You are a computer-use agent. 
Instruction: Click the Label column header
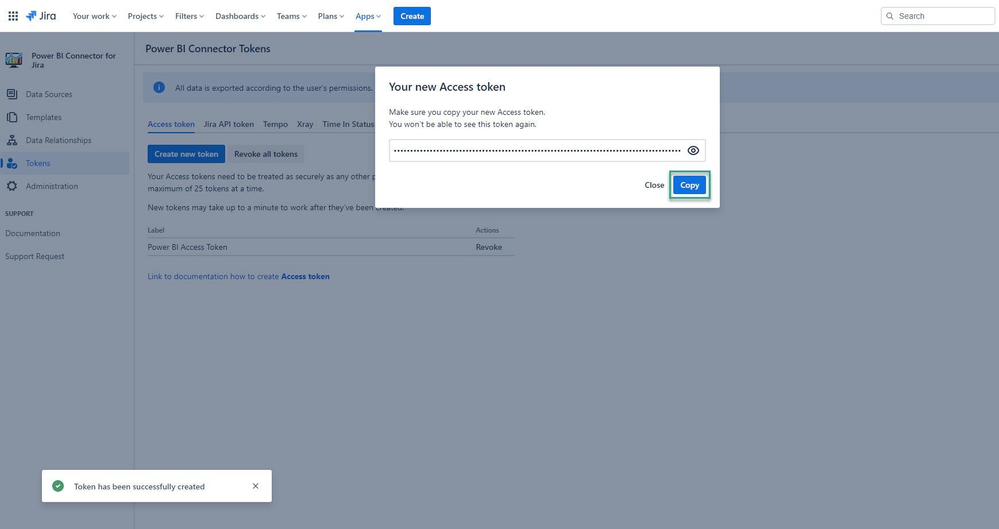coord(155,230)
